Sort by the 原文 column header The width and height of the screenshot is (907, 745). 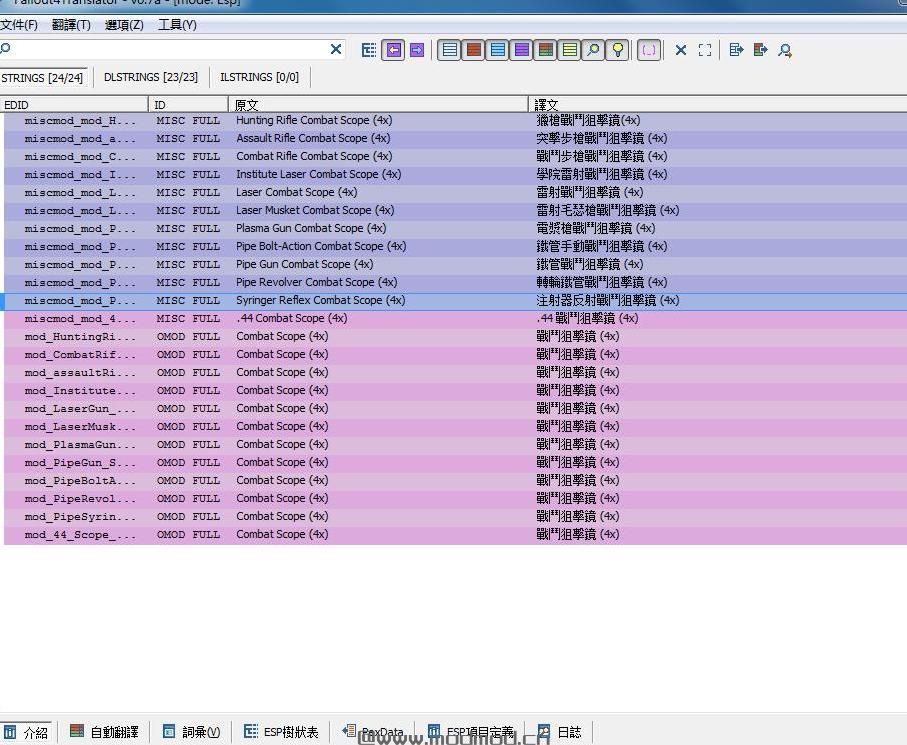pyautogui.click(x=378, y=105)
